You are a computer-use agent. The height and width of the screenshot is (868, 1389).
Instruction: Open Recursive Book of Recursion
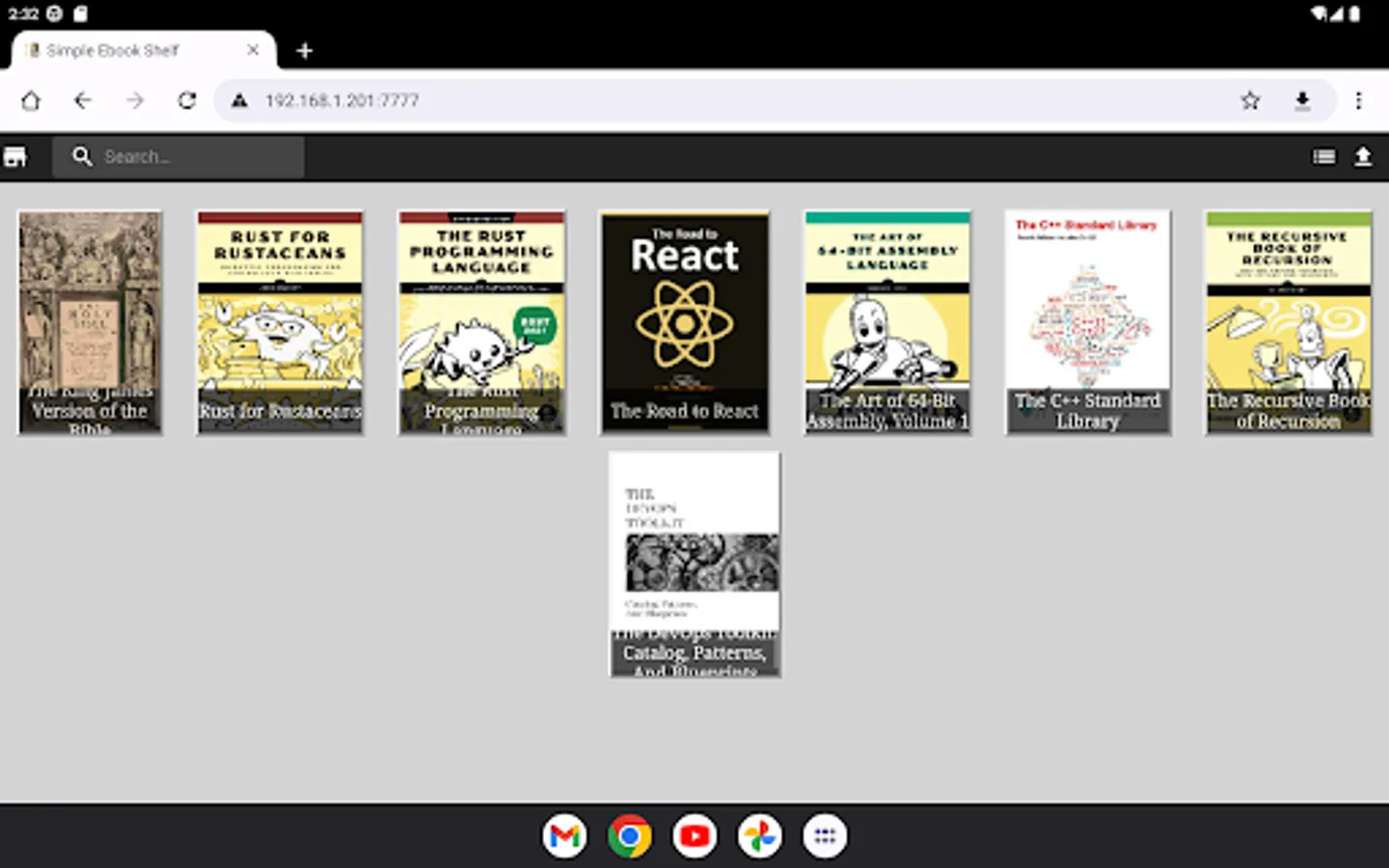pyautogui.click(x=1289, y=322)
